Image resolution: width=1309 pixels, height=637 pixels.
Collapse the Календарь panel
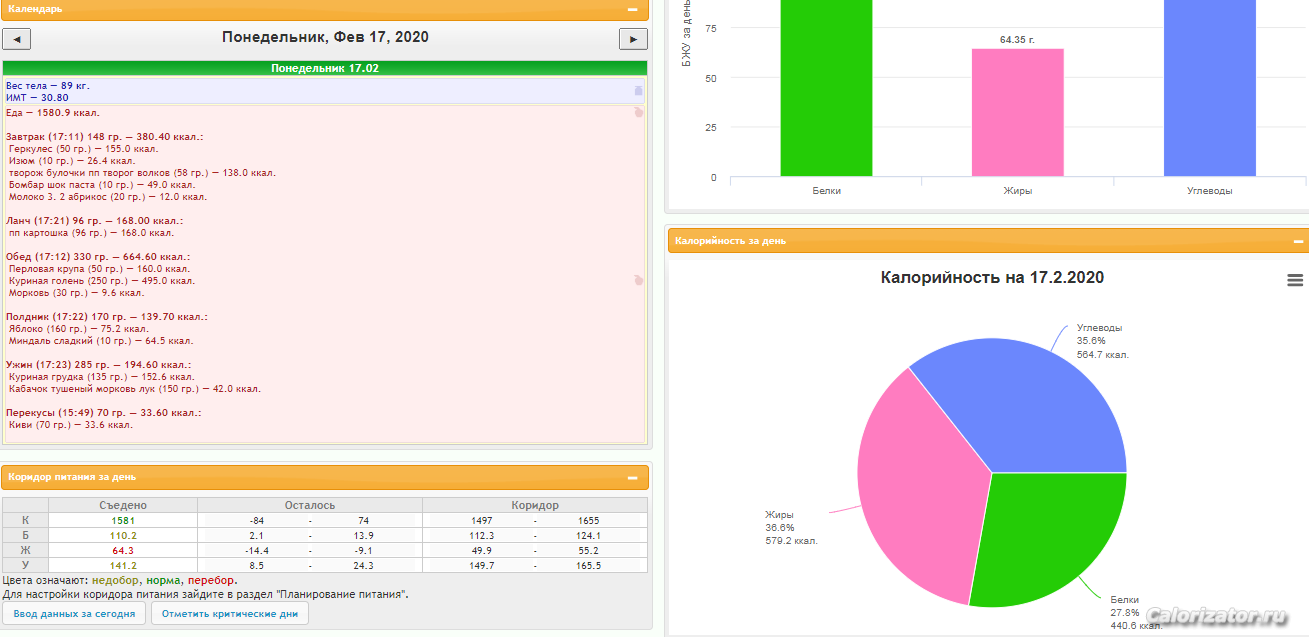tap(632, 9)
